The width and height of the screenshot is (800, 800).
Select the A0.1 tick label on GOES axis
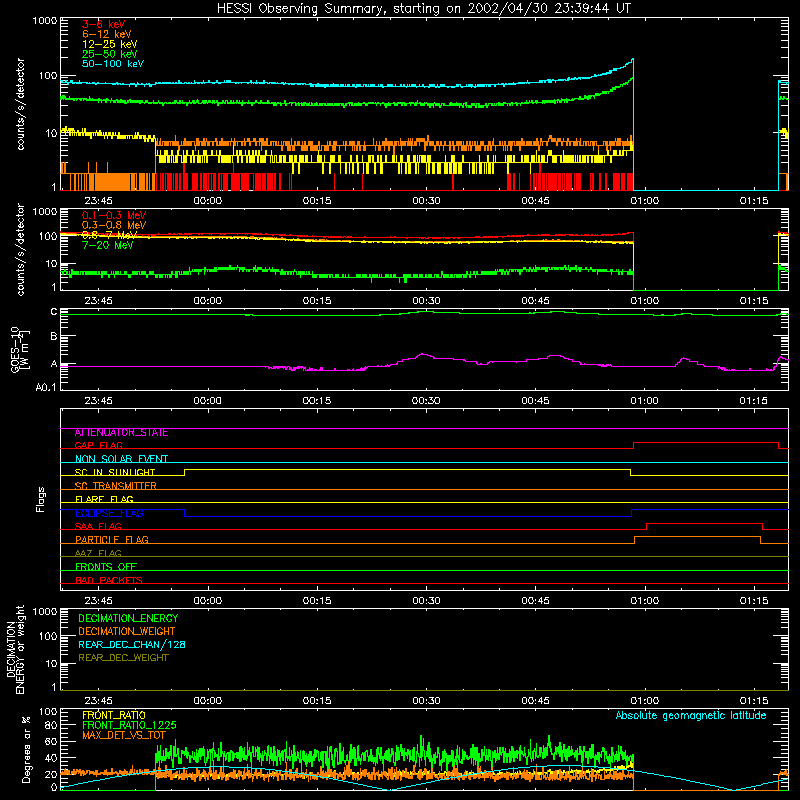click(45, 387)
